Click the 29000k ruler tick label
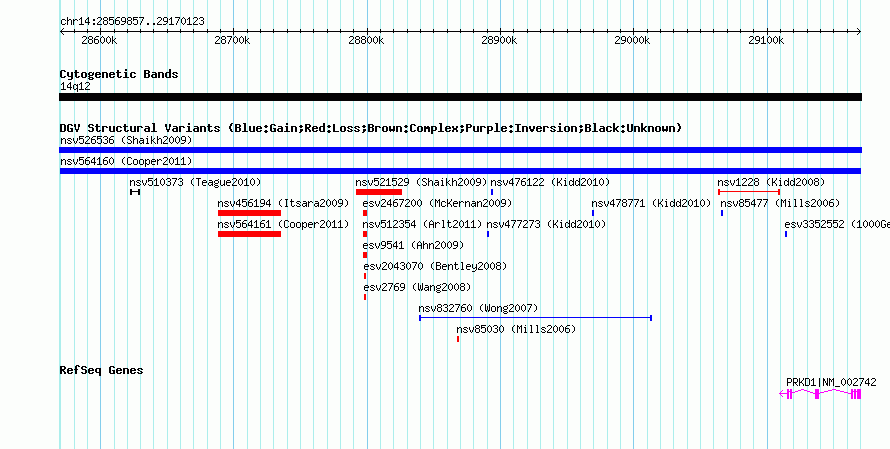The width and height of the screenshot is (890, 449). point(632,40)
